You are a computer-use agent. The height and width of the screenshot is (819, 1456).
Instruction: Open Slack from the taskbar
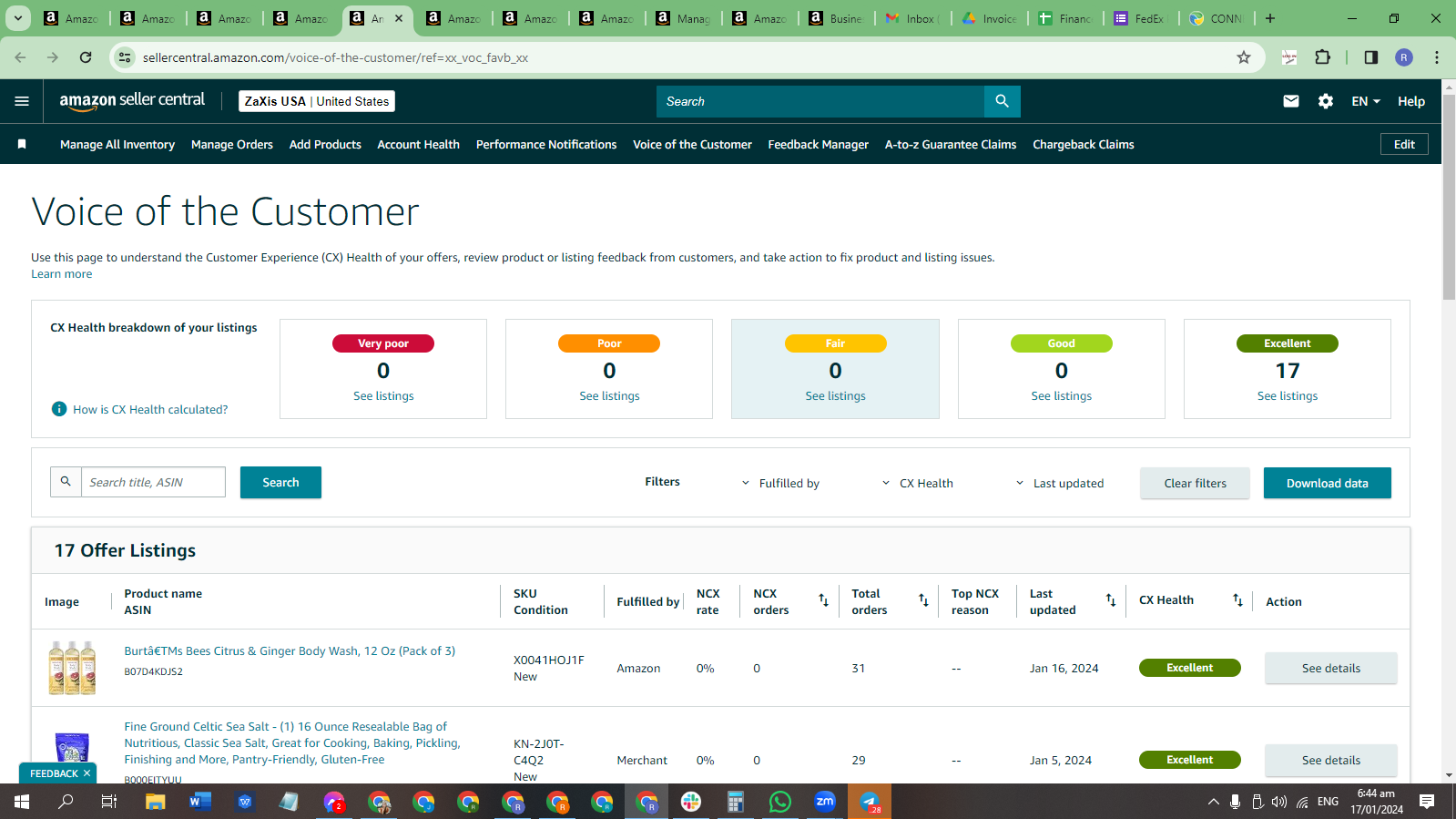pyautogui.click(x=691, y=802)
